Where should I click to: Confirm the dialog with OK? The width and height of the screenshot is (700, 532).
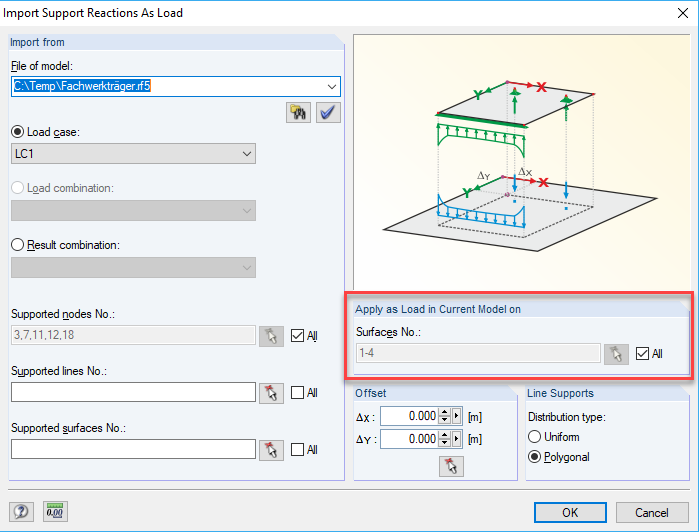coord(570,512)
